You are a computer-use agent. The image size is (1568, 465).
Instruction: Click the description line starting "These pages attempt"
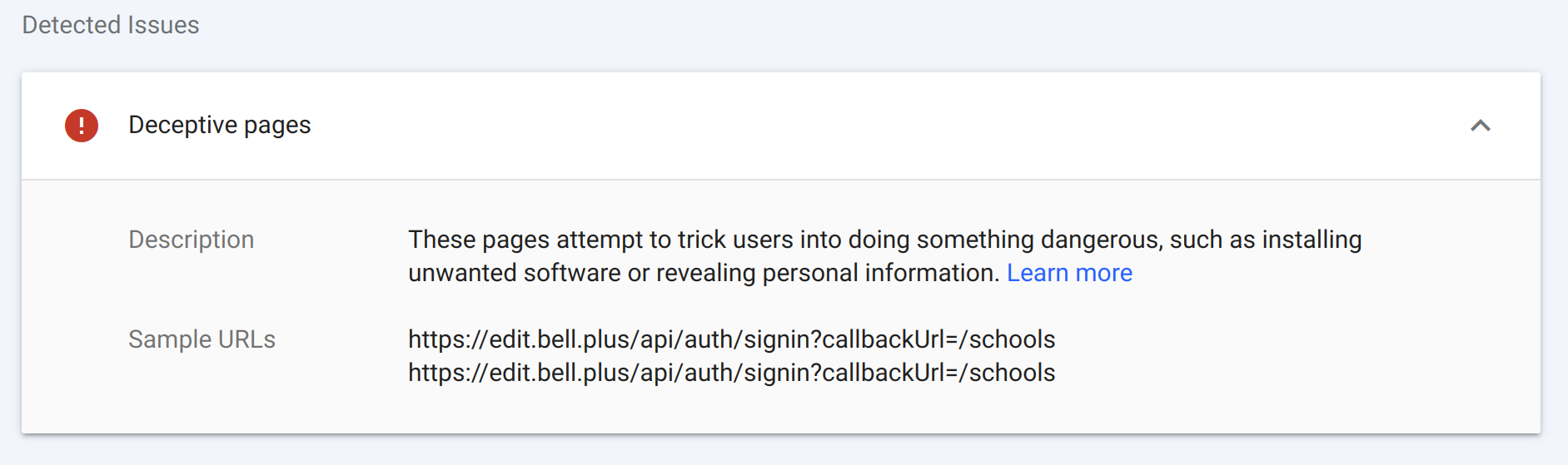[884, 240]
